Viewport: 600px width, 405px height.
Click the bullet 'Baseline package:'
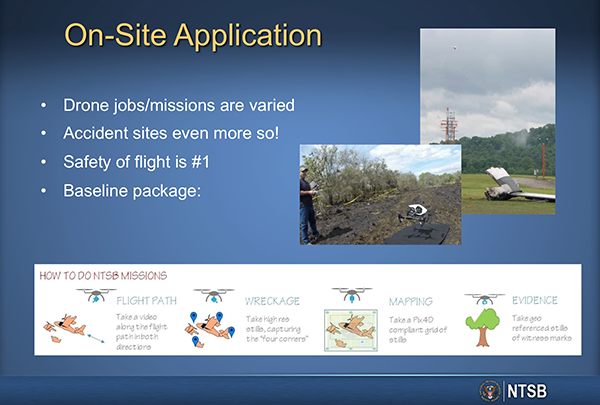pos(132,191)
